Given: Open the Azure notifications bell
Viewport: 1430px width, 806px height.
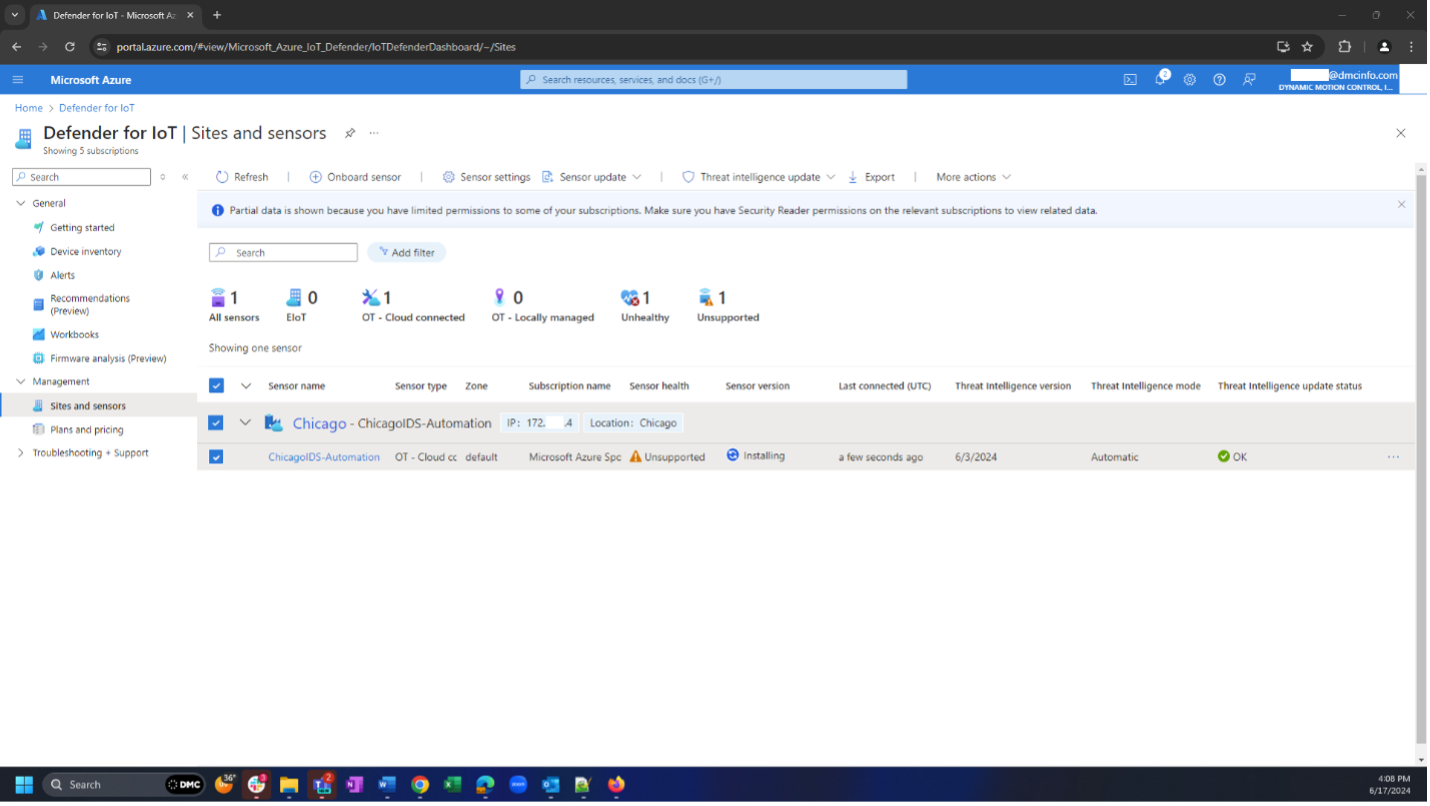Looking at the screenshot, I should click(x=1161, y=79).
